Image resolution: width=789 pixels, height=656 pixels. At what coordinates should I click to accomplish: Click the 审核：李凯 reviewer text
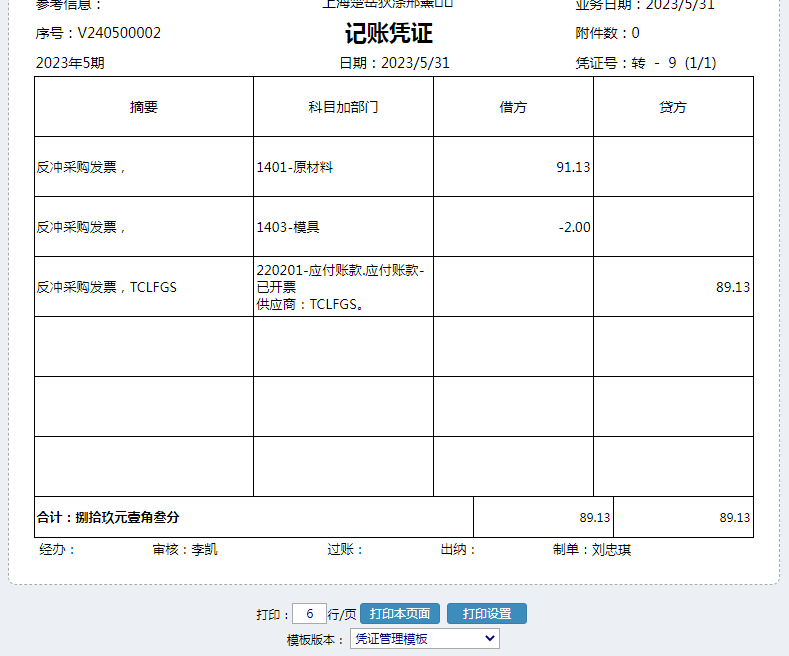click(x=185, y=549)
